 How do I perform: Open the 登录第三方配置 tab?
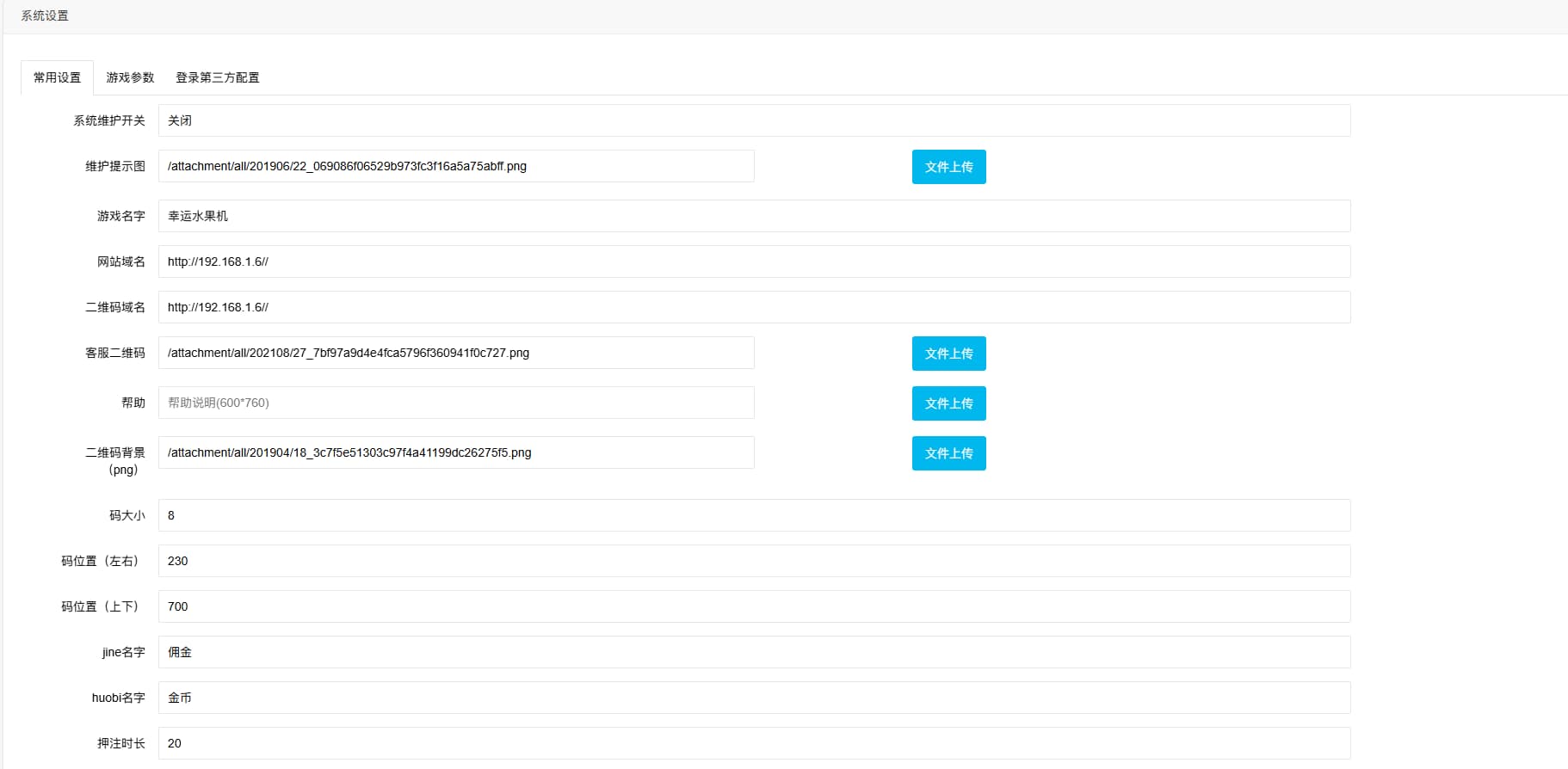coord(217,77)
